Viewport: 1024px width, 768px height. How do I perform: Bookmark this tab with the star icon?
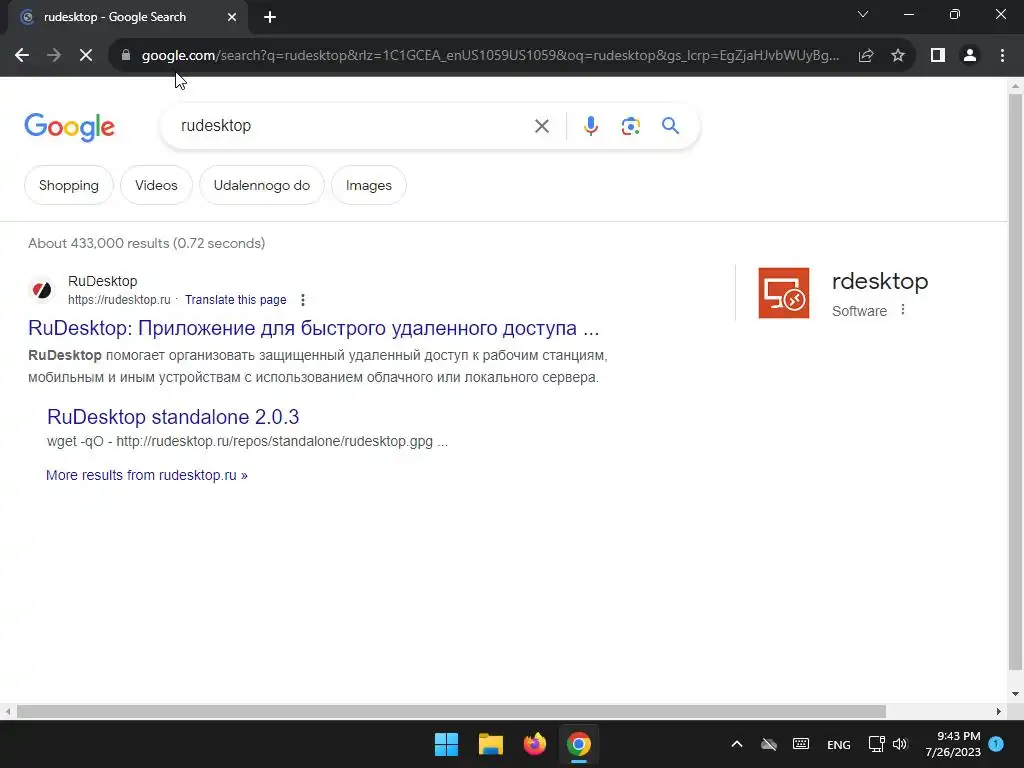(898, 56)
